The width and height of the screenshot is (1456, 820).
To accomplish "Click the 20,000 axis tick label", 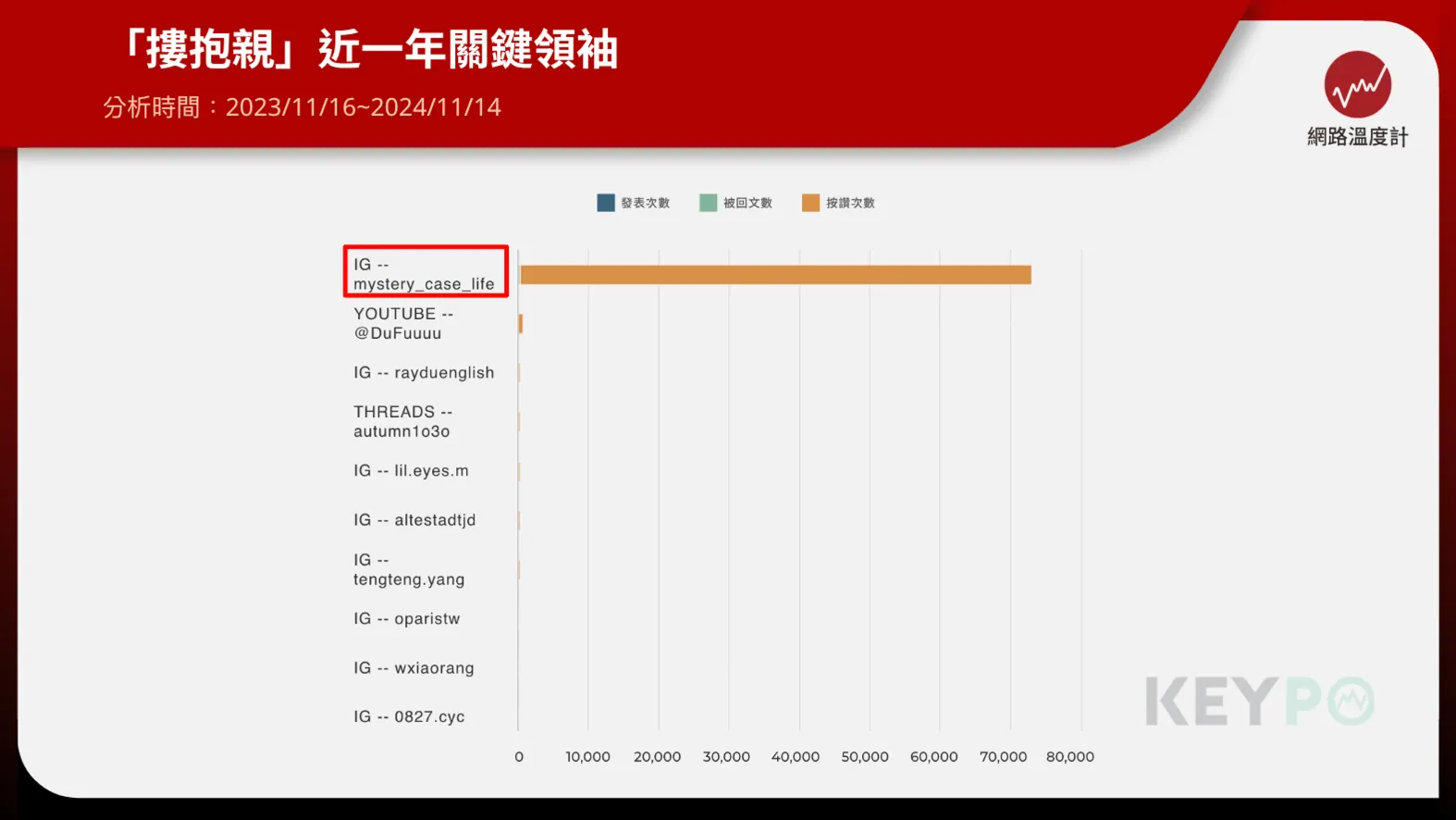I will (658, 757).
